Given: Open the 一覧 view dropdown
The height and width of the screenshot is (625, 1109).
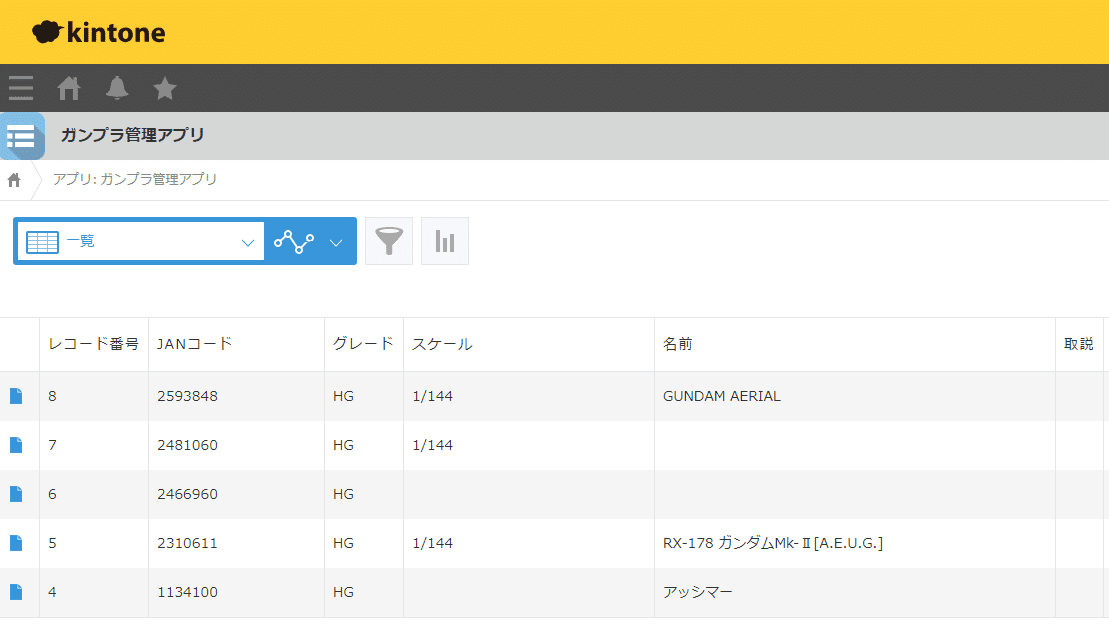Looking at the screenshot, I should 140,240.
